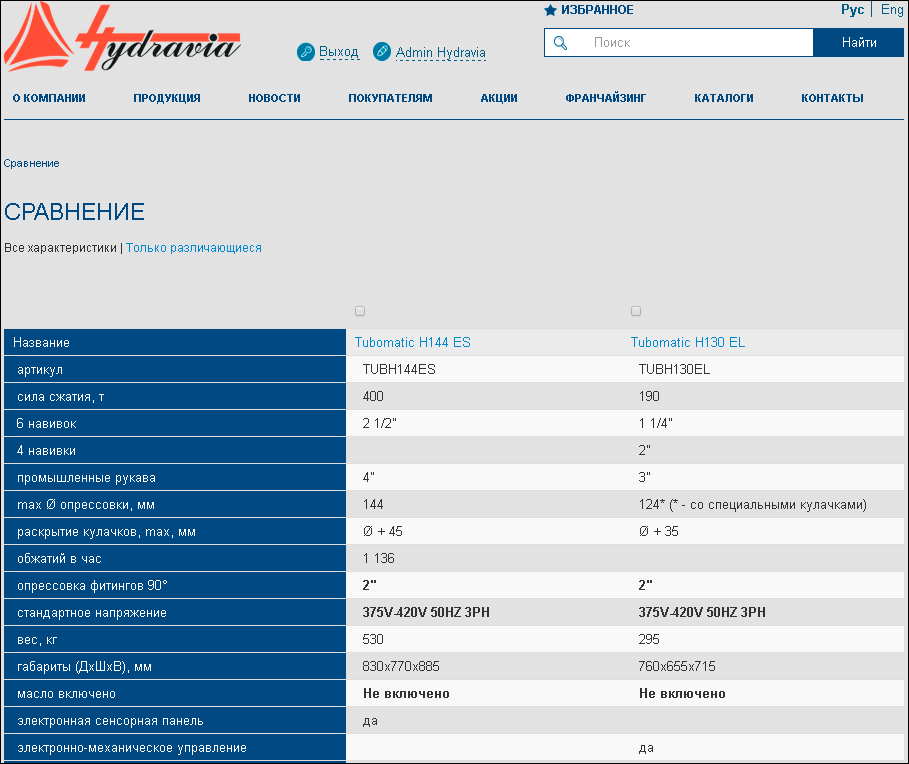The height and width of the screenshot is (764, 909).
Task: Open the ПРОДУКЦИЯ menu
Action: pyautogui.click(x=167, y=98)
